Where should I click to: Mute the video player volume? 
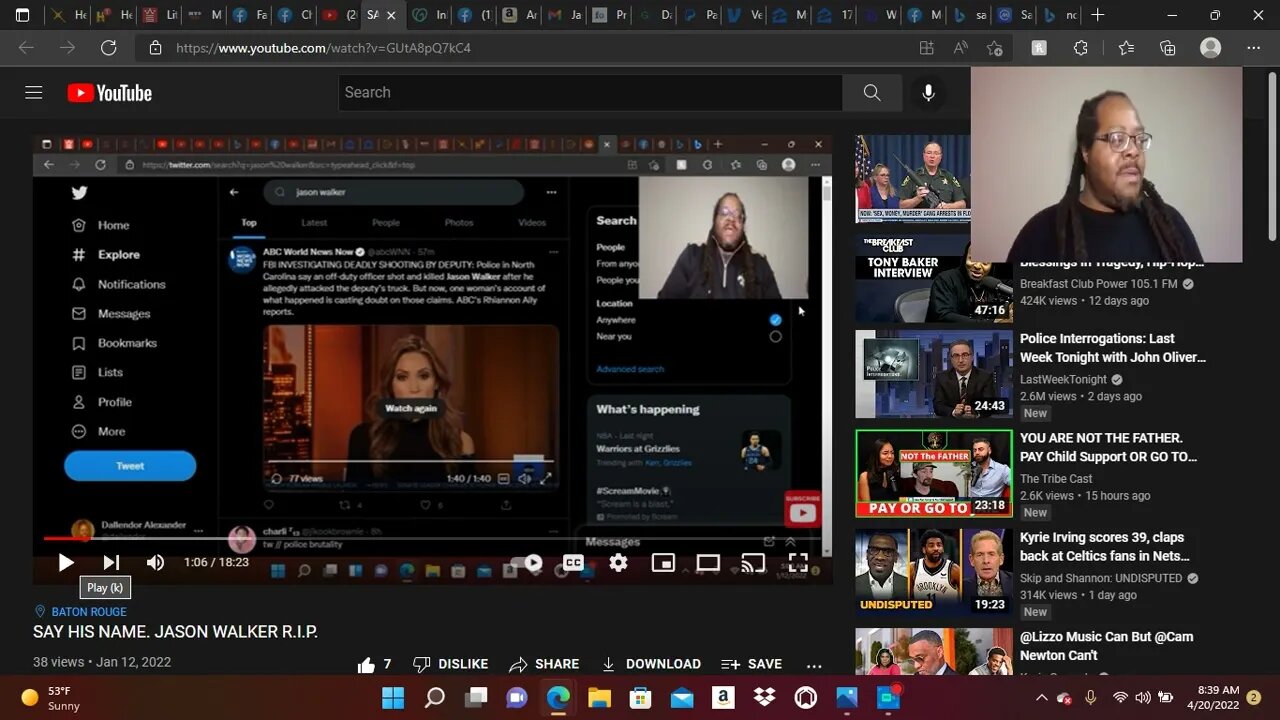click(155, 563)
